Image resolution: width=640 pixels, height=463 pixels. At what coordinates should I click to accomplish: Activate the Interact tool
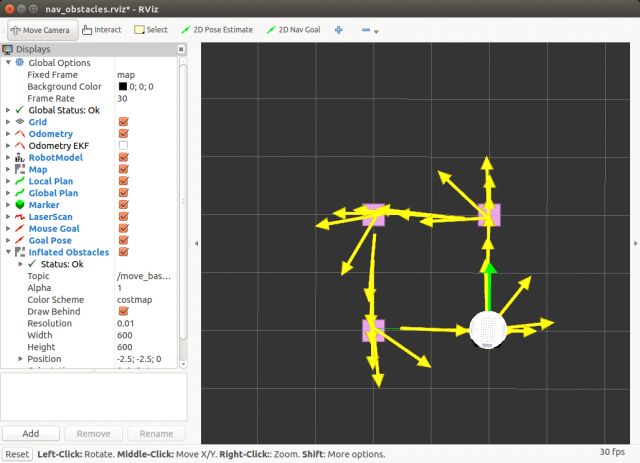point(101,30)
